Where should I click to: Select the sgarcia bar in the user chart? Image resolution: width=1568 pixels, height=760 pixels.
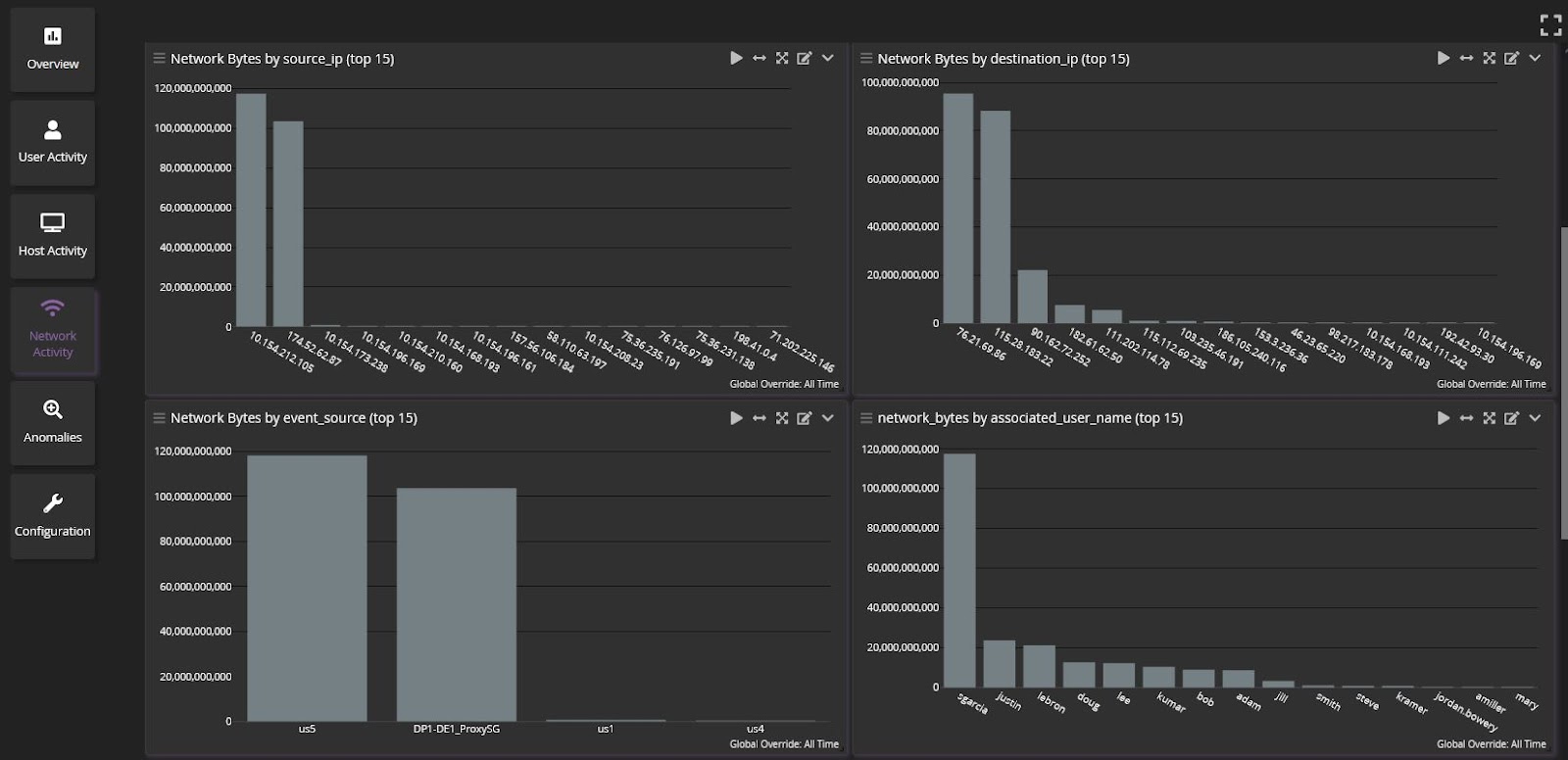pos(959,570)
